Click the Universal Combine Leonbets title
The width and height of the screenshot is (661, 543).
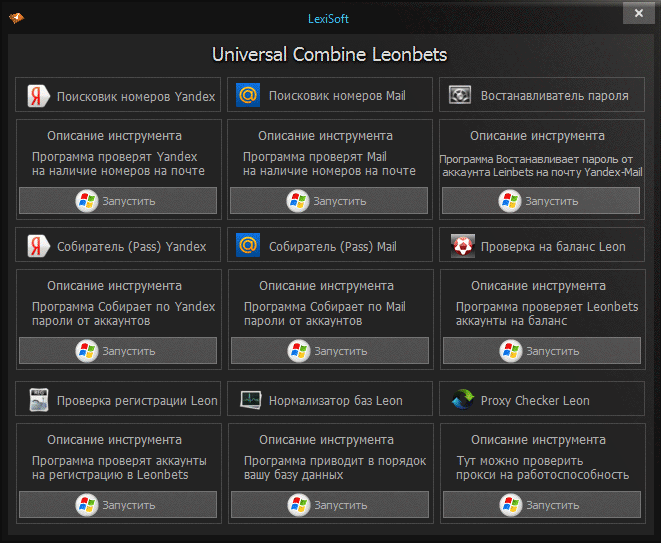point(330,55)
